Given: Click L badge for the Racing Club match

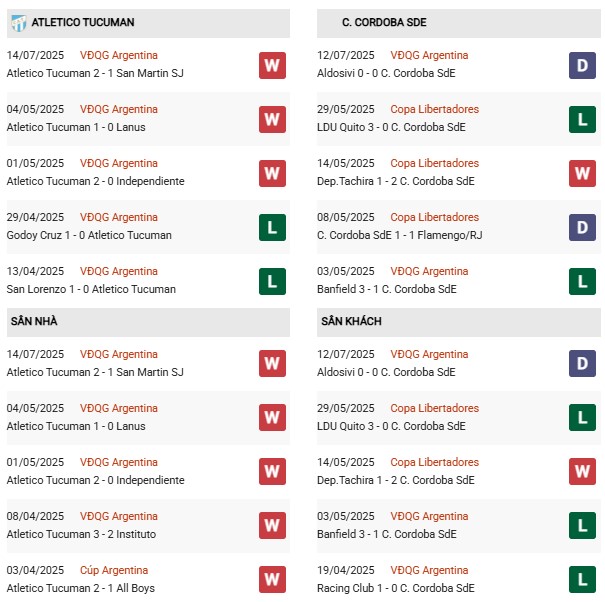Looking at the screenshot, I should [x=582, y=580].
